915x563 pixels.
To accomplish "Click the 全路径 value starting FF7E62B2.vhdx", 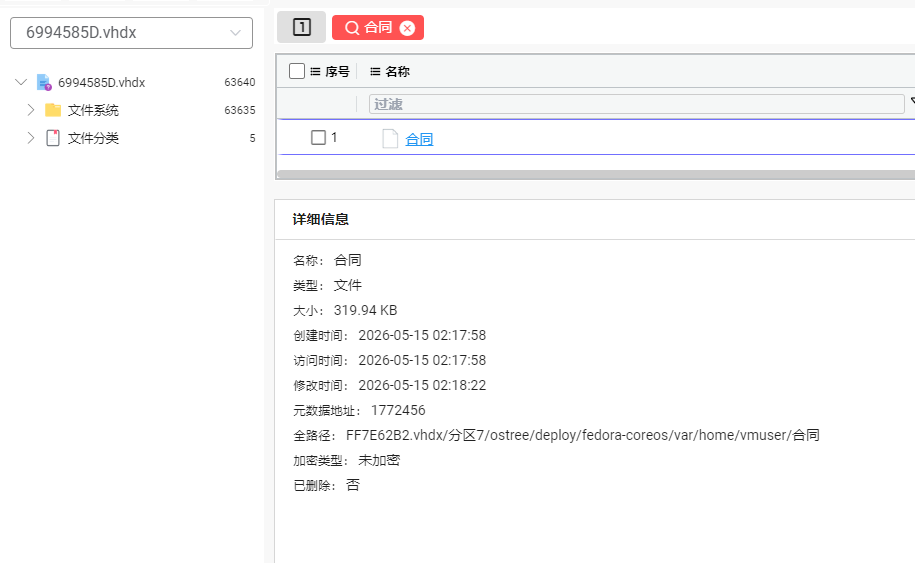I will [583, 436].
